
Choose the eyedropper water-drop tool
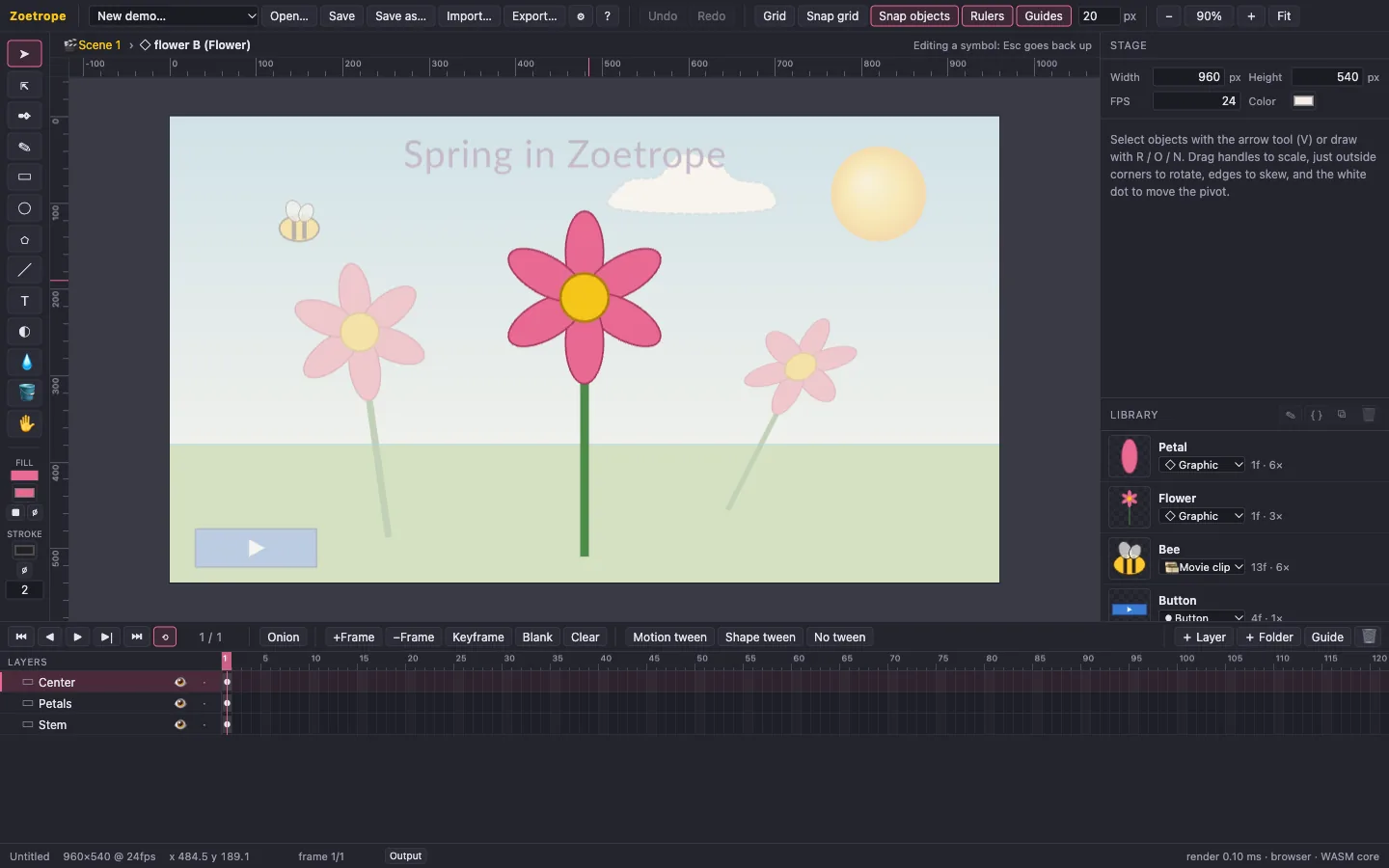click(x=24, y=362)
